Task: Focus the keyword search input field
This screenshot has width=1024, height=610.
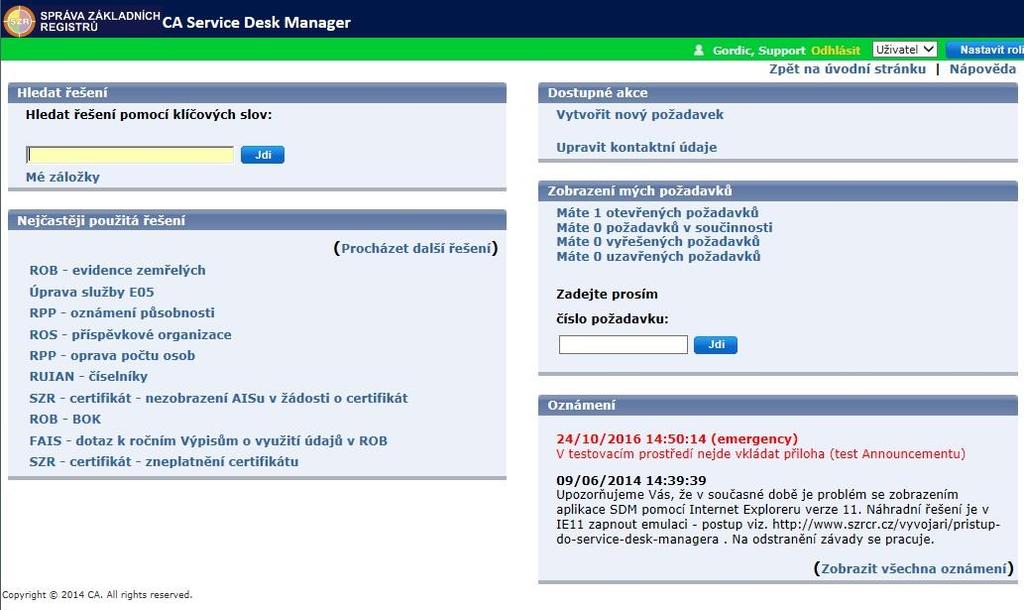Action: [130, 155]
